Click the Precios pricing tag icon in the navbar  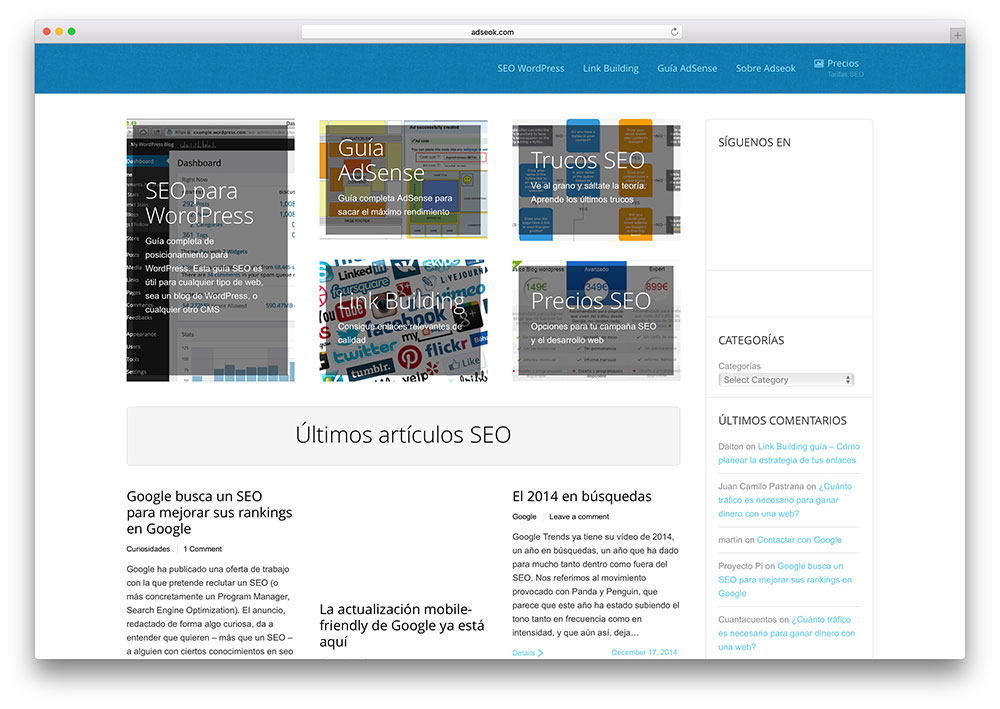click(x=820, y=65)
